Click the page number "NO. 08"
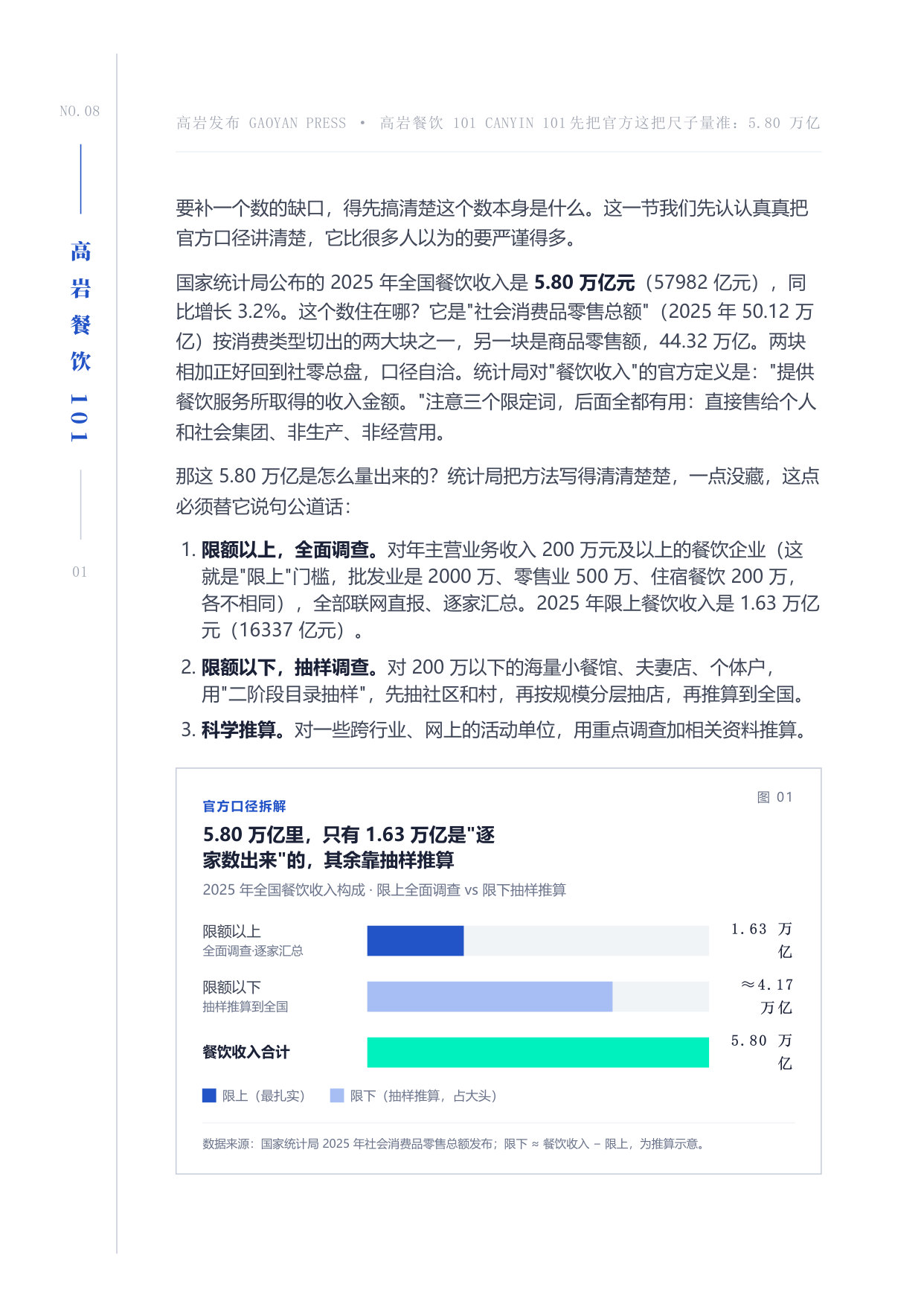The width and height of the screenshot is (924, 1307). (80, 112)
